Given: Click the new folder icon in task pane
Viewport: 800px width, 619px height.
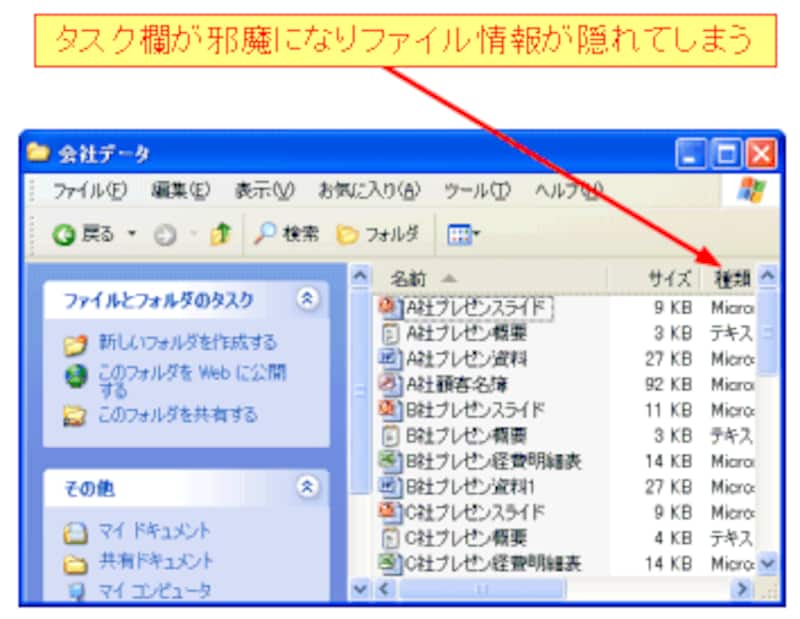Looking at the screenshot, I should coord(76,344).
